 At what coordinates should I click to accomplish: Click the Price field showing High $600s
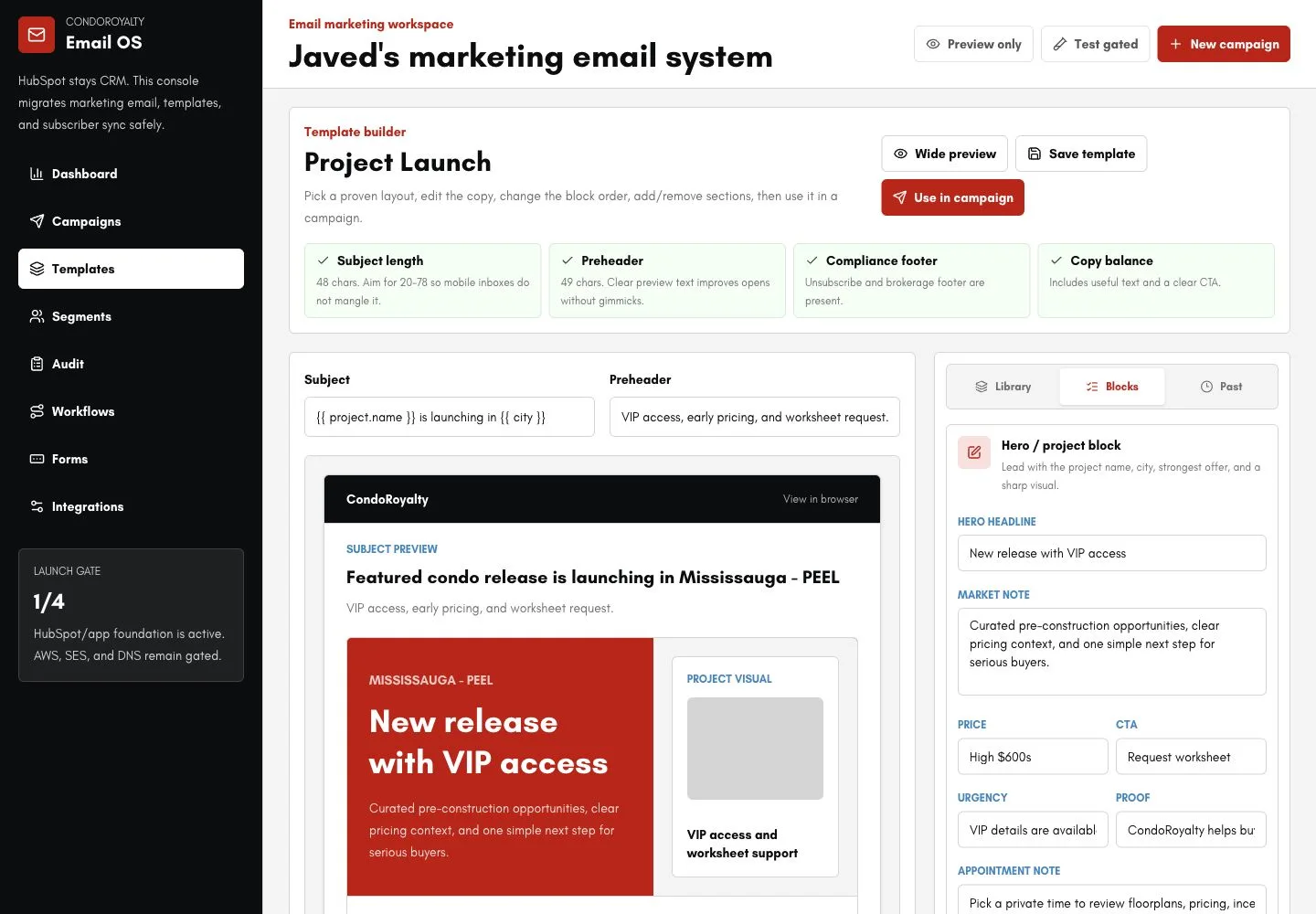(x=1033, y=757)
